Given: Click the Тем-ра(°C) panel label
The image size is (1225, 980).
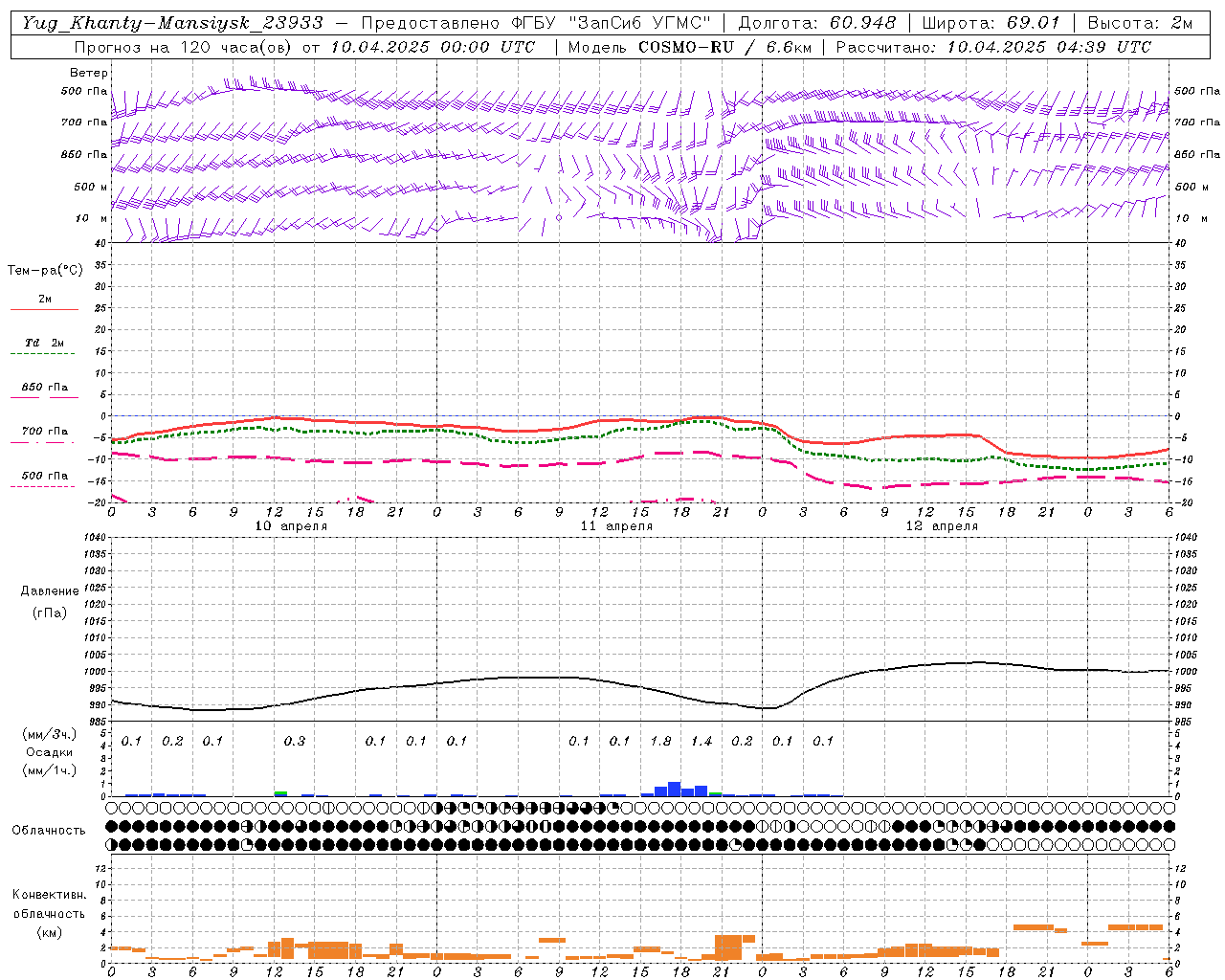Looking at the screenshot, I should 45,271.
